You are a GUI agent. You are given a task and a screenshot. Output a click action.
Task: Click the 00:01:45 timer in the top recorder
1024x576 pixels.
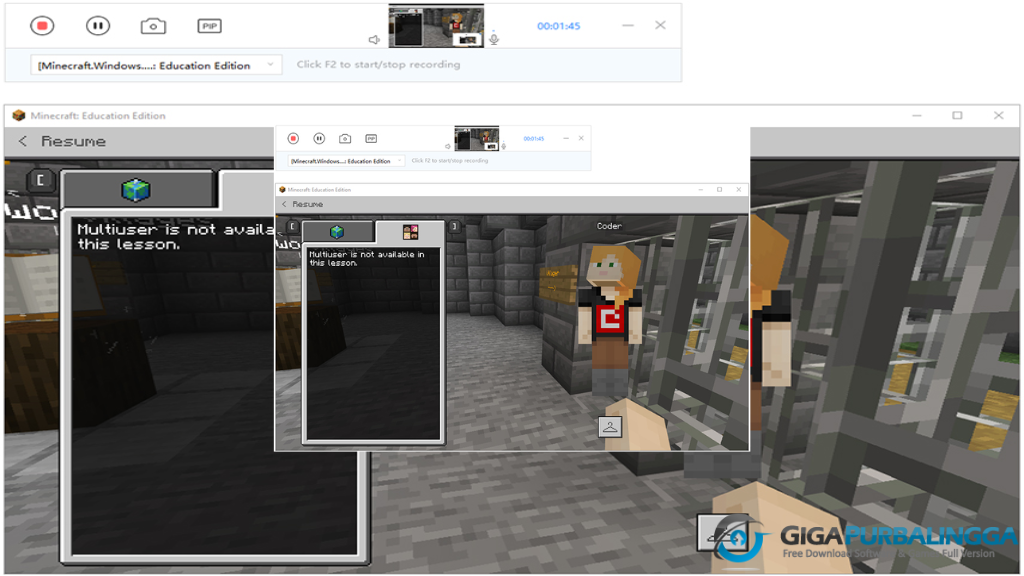(x=558, y=26)
